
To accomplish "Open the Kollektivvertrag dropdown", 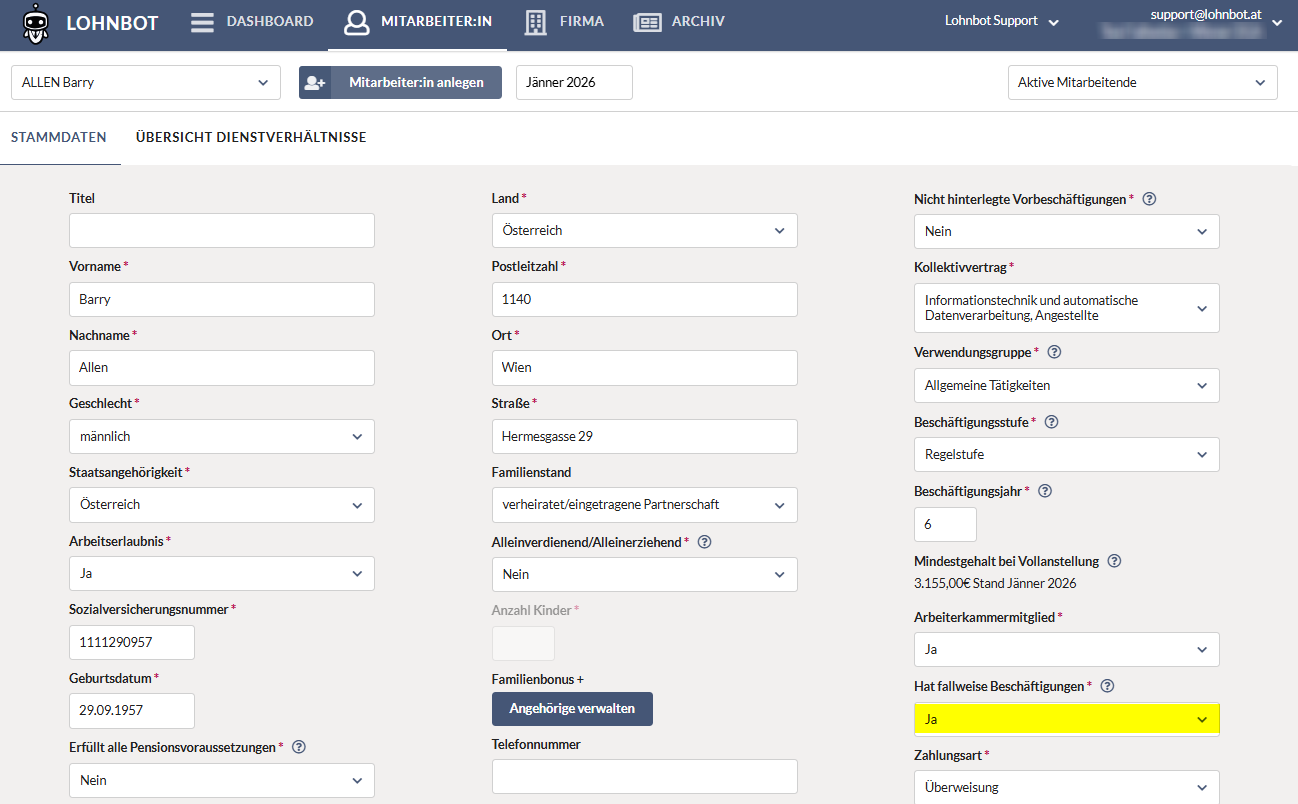I will coord(1067,308).
